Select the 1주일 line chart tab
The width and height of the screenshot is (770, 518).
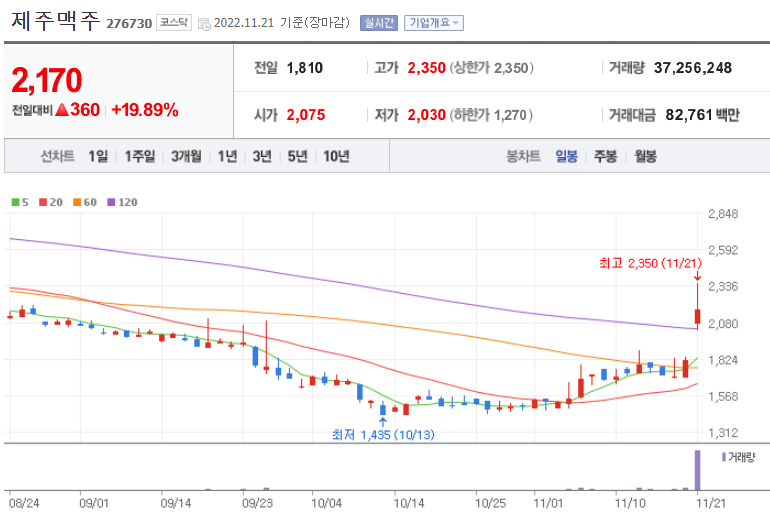(139, 156)
